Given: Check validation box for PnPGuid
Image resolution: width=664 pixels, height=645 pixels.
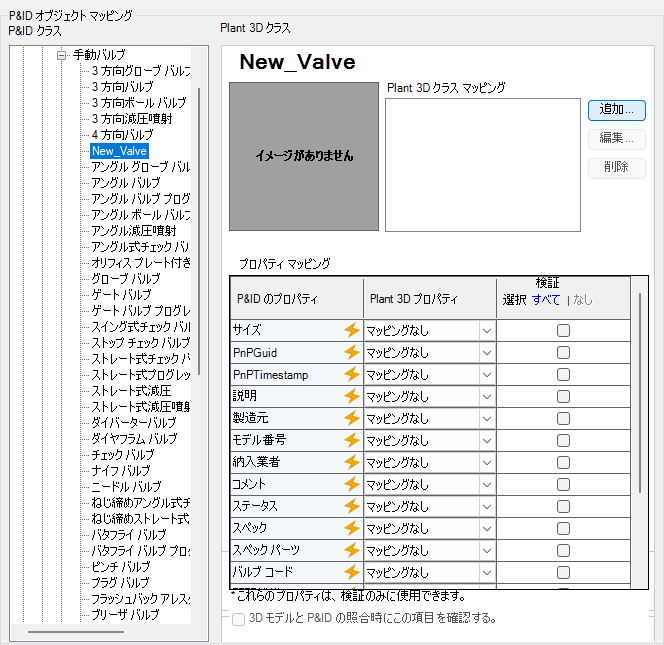Looking at the screenshot, I should 563,352.
